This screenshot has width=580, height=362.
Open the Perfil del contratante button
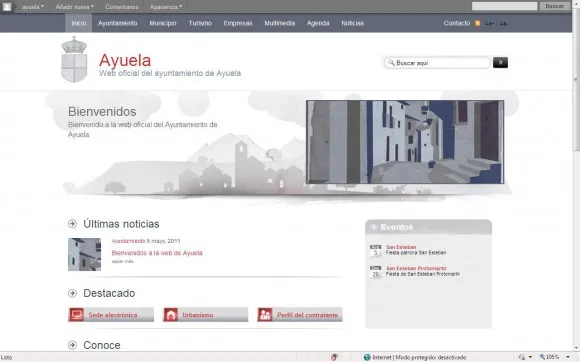[300, 315]
